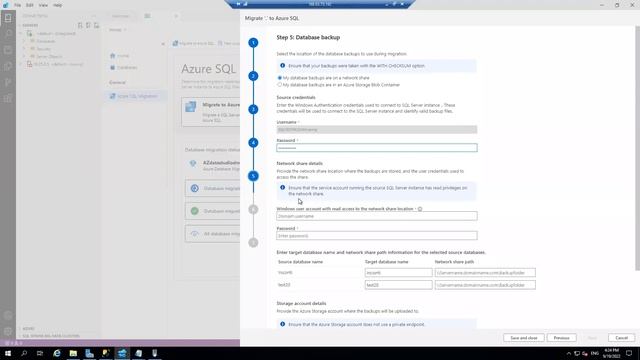640x360 pixels.
Task: Click the Show Active Connections icon in the Servers header
Action: (96, 25)
